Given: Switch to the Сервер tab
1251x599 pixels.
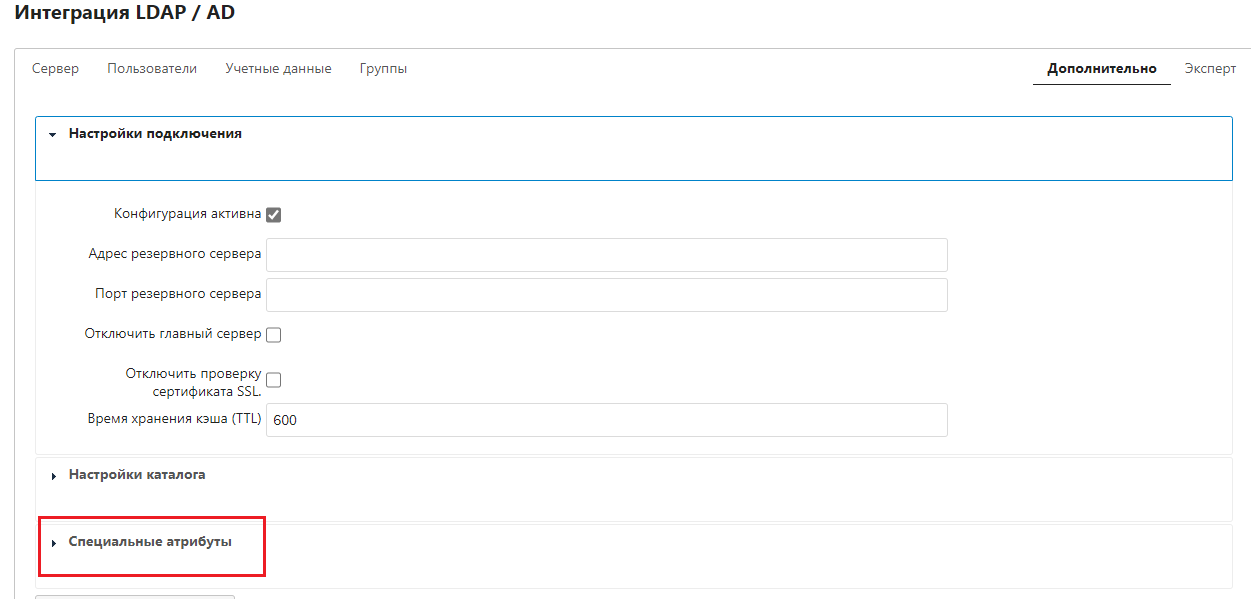Looking at the screenshot, I should pyautogui.click(x=55, y=69).
